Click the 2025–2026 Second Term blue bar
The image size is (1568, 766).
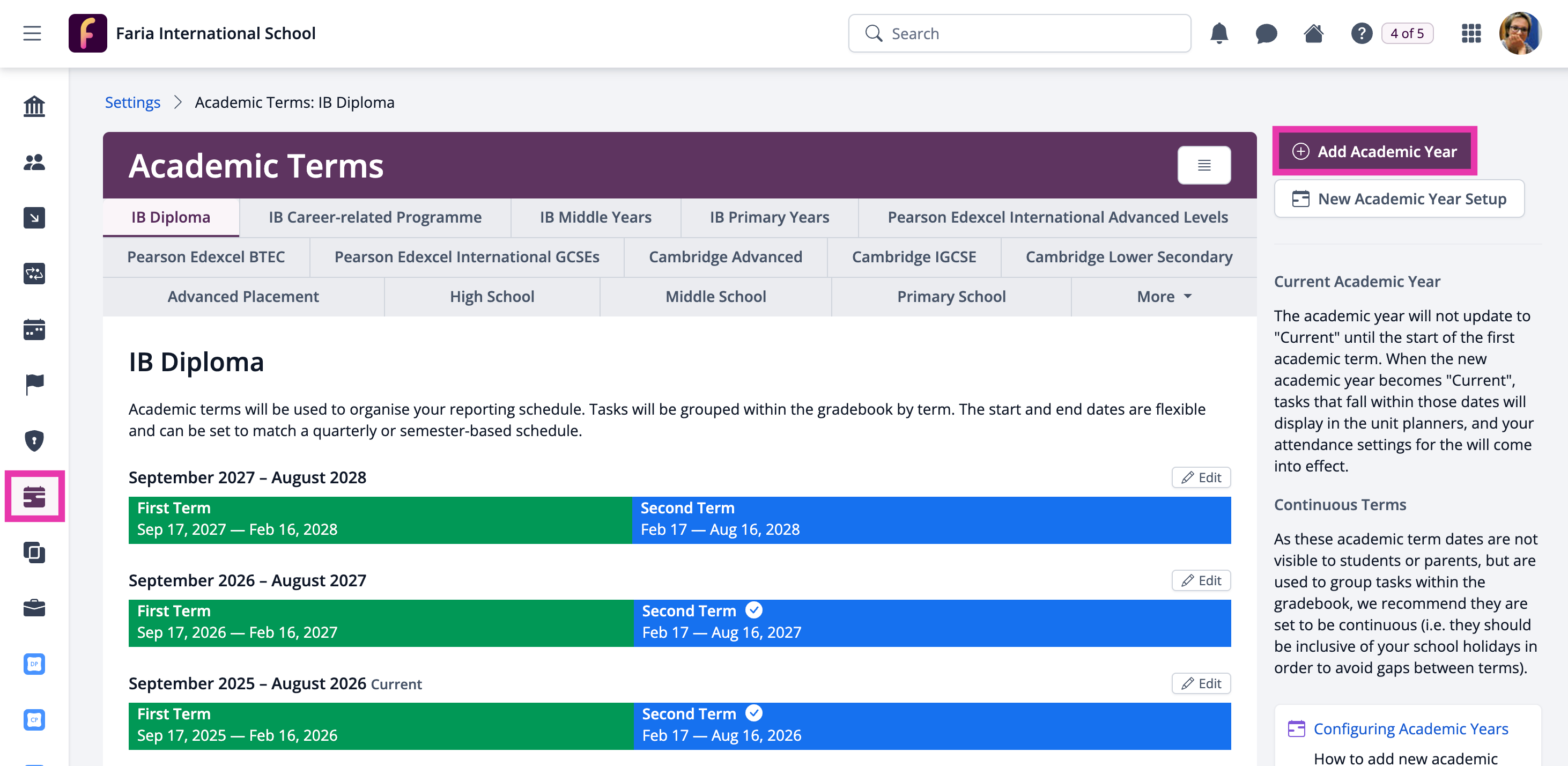pos(933,726)
